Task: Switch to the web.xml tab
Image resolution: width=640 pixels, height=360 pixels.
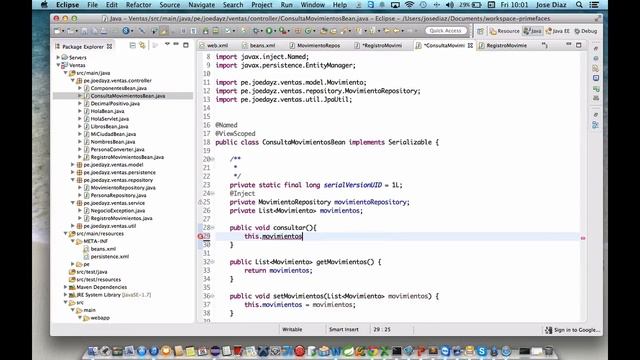Action: tap(217, 46)
